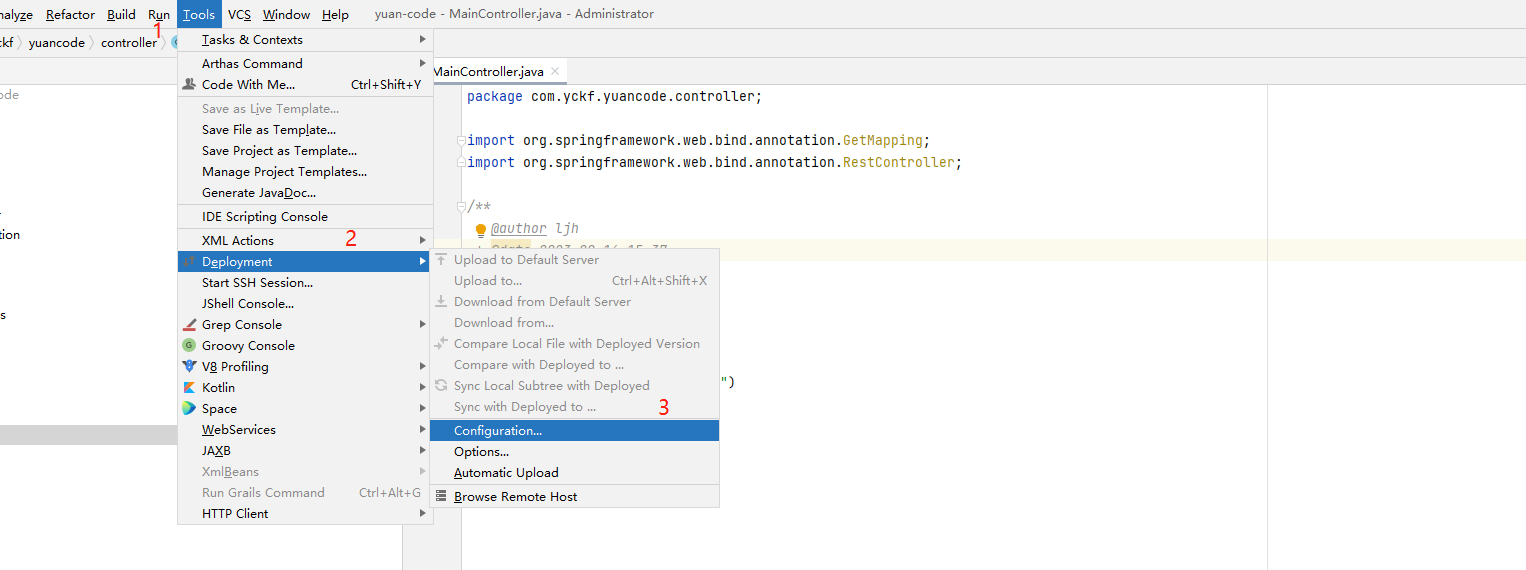Click the Browse Remote Host list icon

coord(441,497)
